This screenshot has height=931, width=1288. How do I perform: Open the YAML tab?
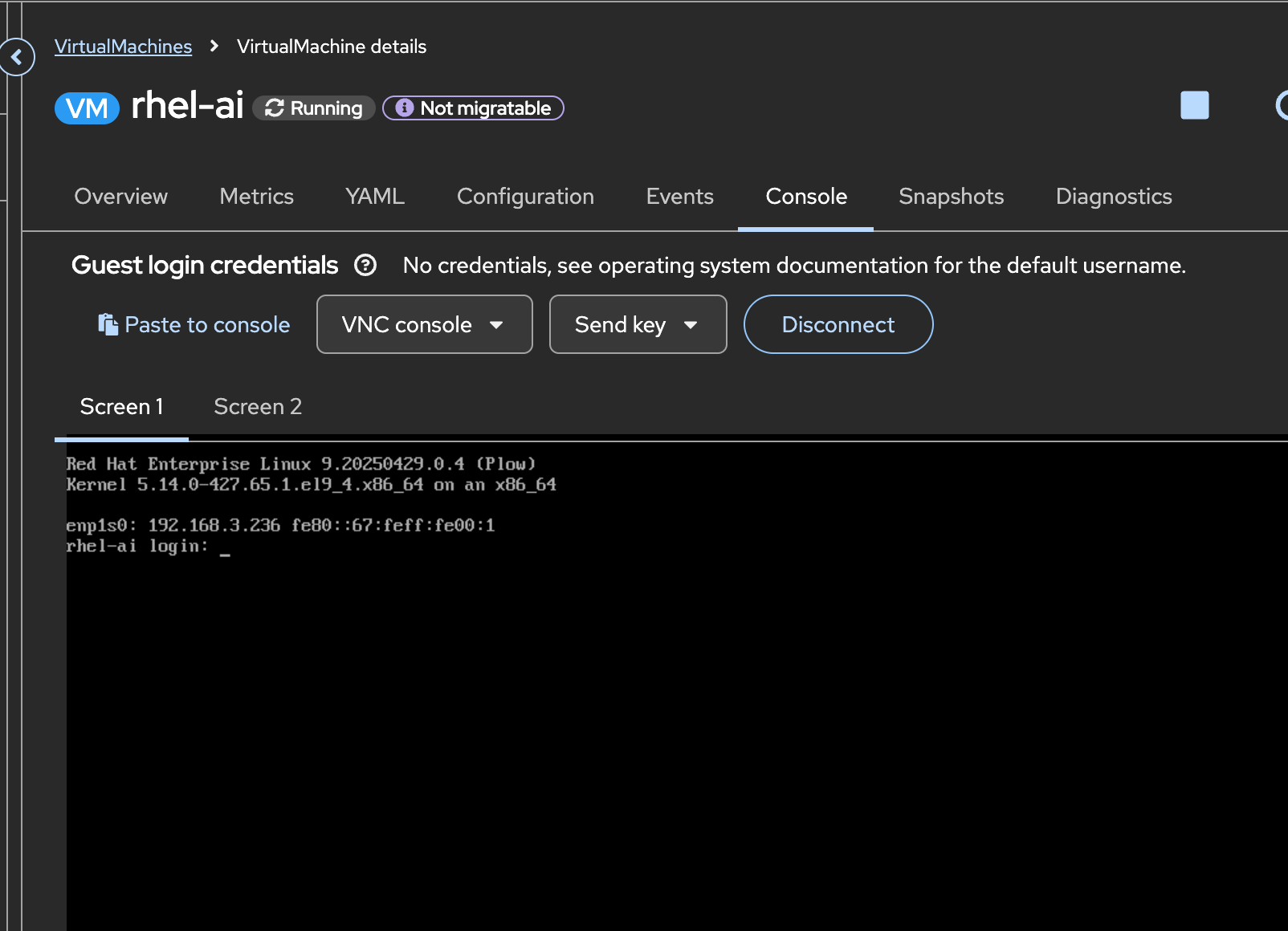(x=375, y=197)
